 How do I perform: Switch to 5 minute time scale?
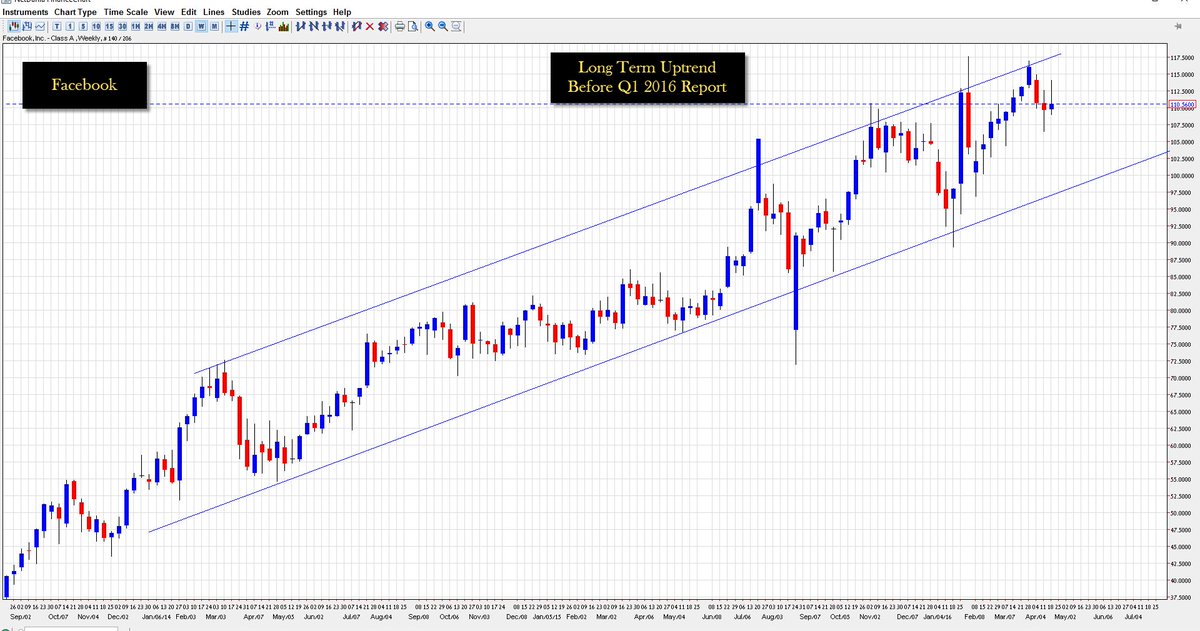click(83, 26)
